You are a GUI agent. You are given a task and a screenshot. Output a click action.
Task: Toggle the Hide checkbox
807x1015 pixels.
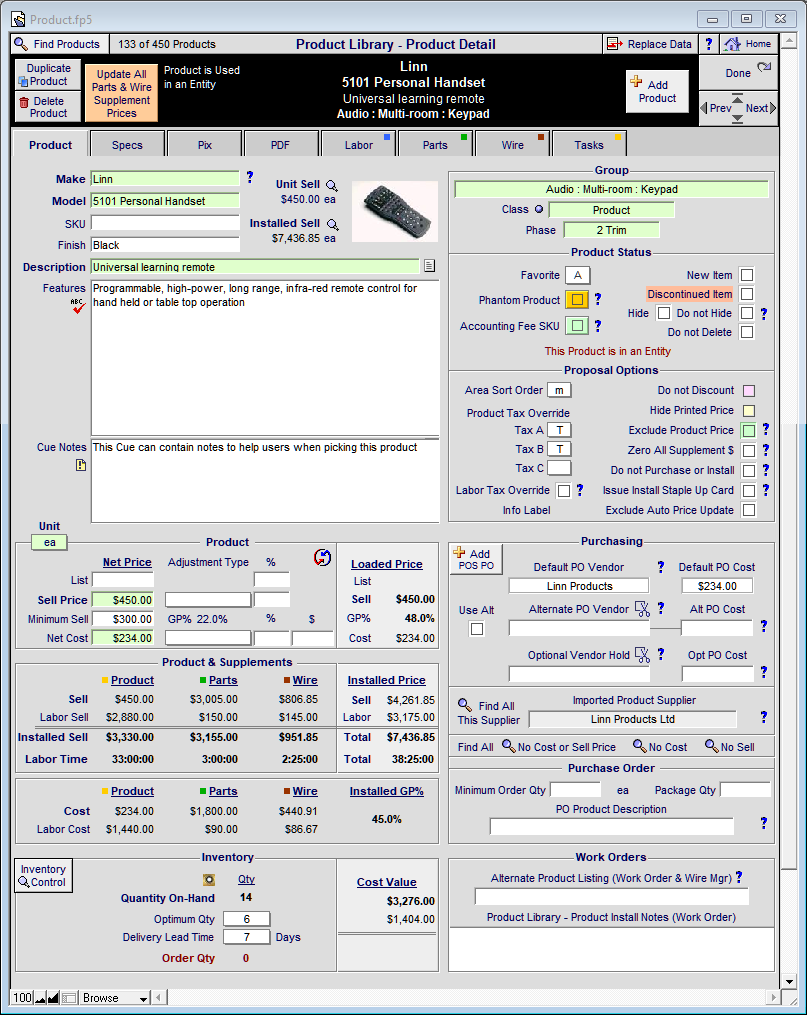tap(663, 313)
